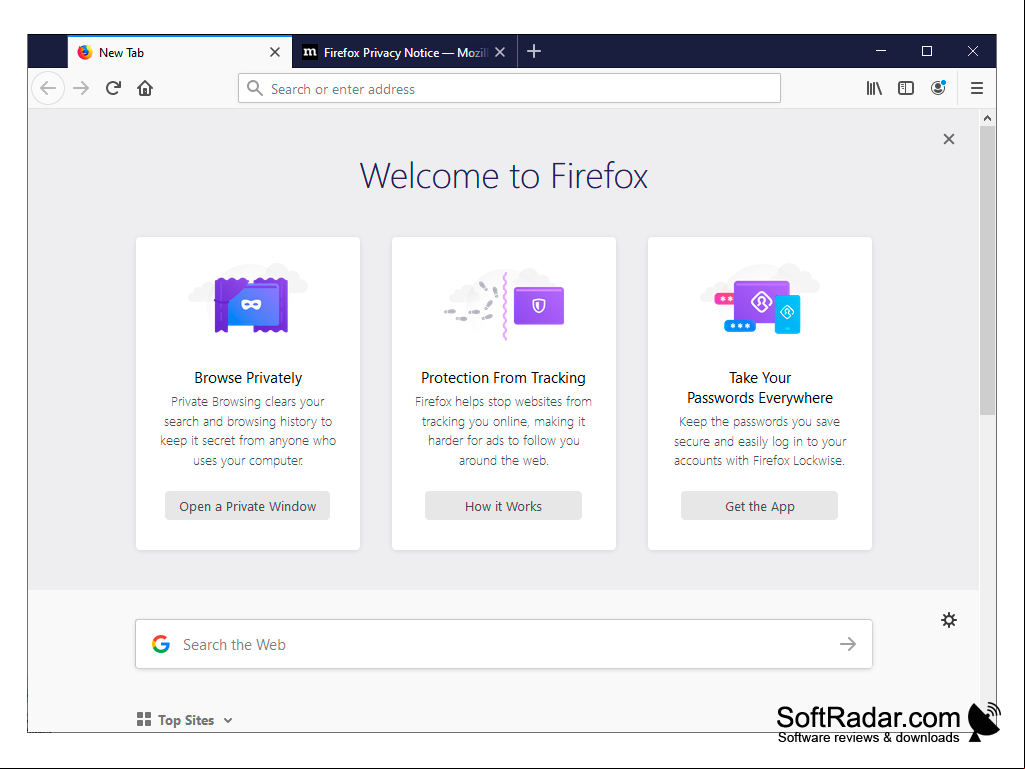Click the Google logo in search box

[161, 644]
